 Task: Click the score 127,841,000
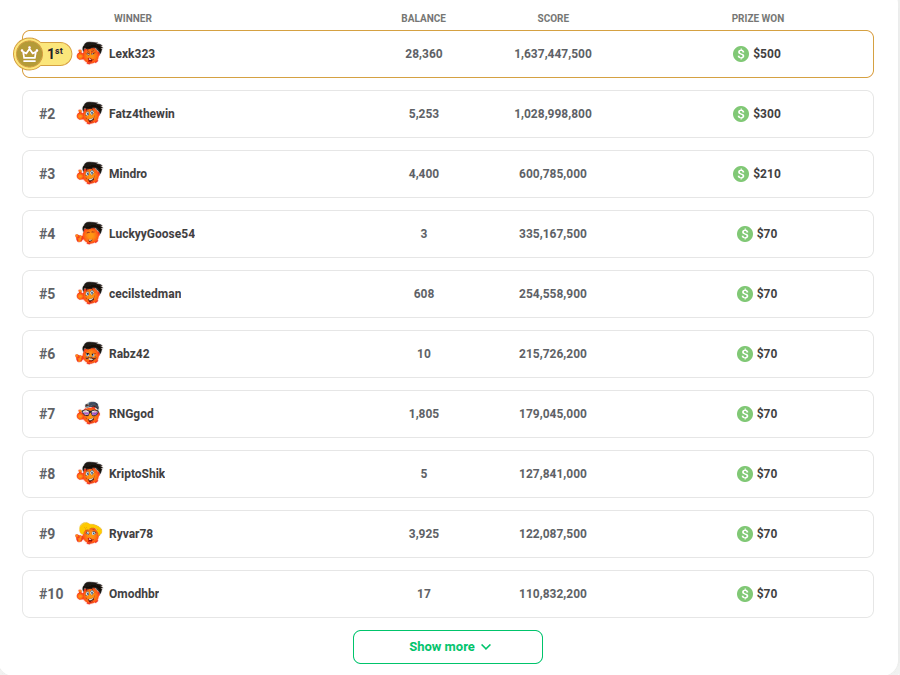point(553,474)
